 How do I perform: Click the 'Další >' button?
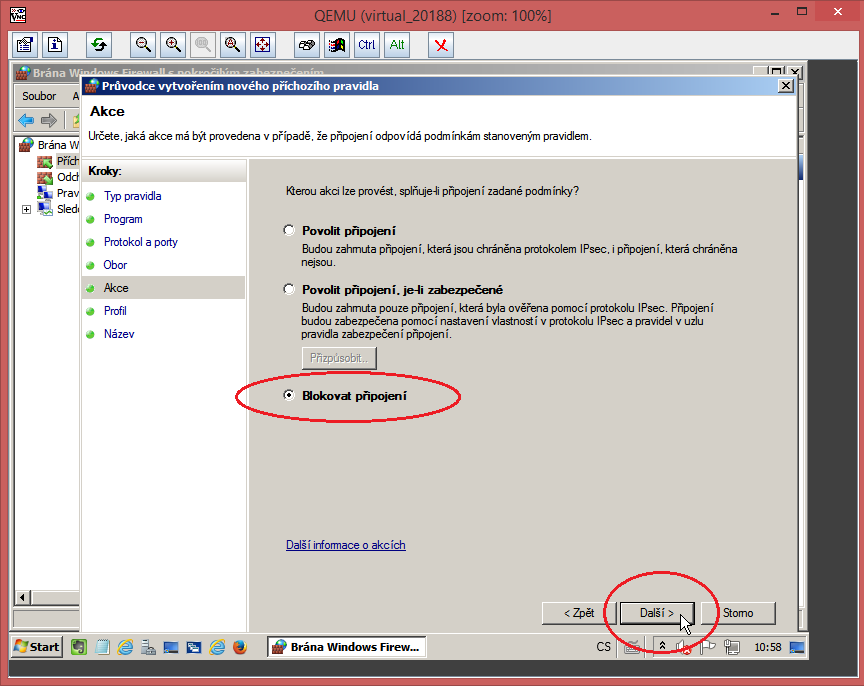pos(657,613)
